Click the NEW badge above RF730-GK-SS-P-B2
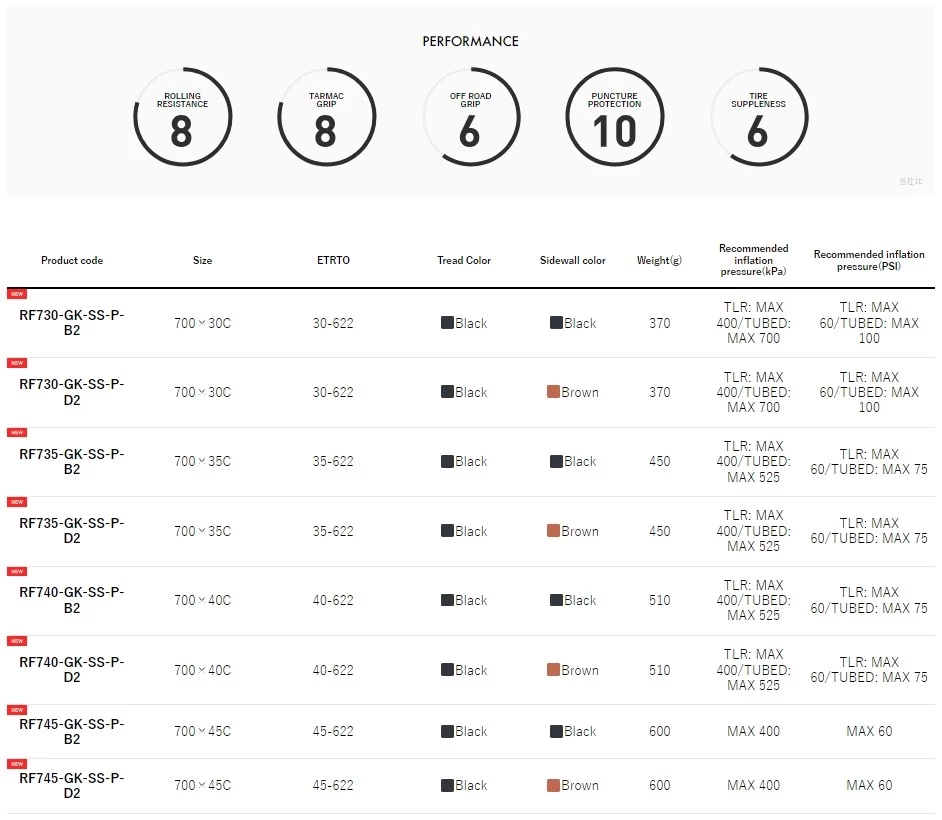This screenshot has width=942, height=820. 17,294
